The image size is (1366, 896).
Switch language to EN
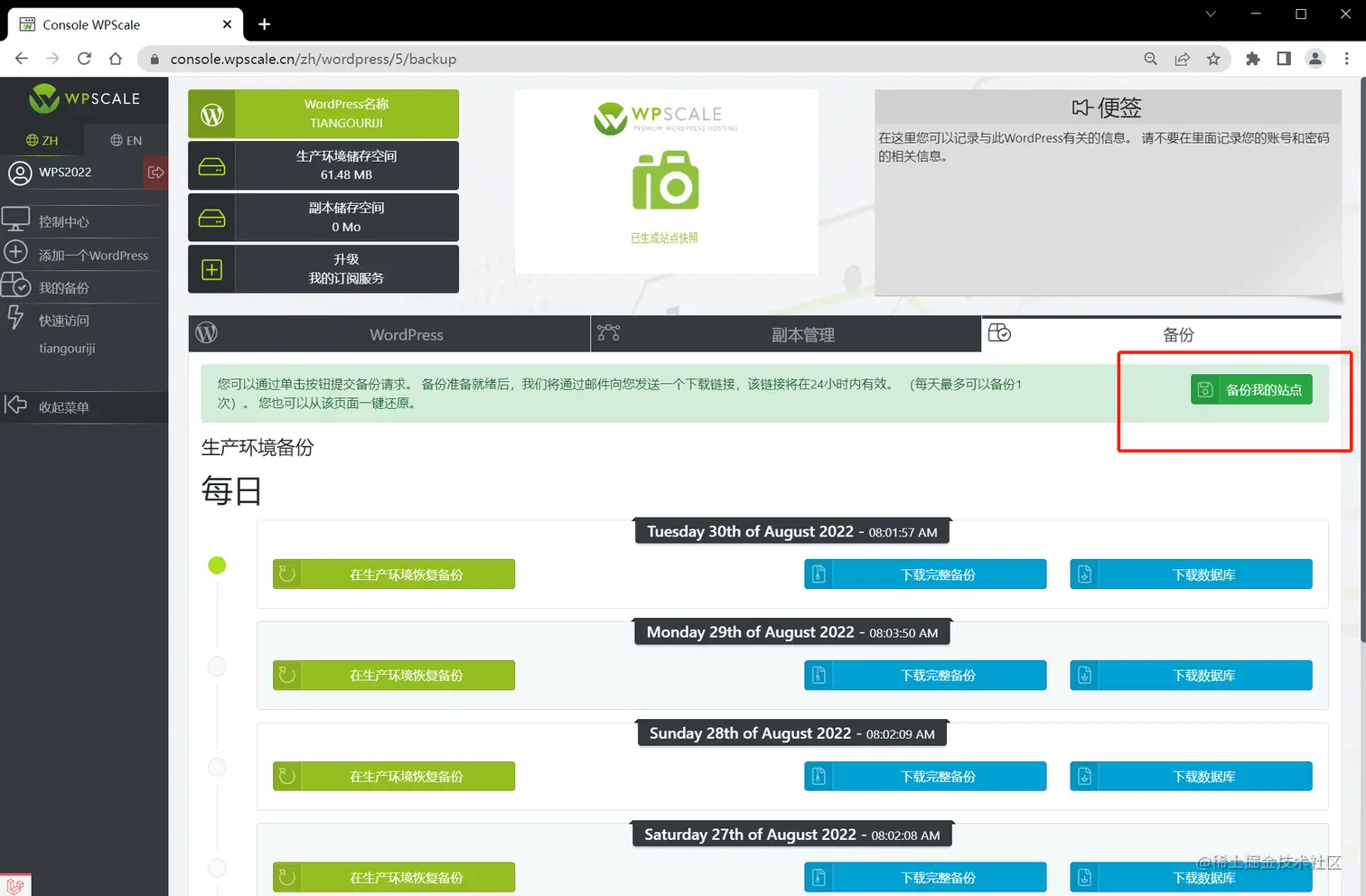(x=126, y=140)
